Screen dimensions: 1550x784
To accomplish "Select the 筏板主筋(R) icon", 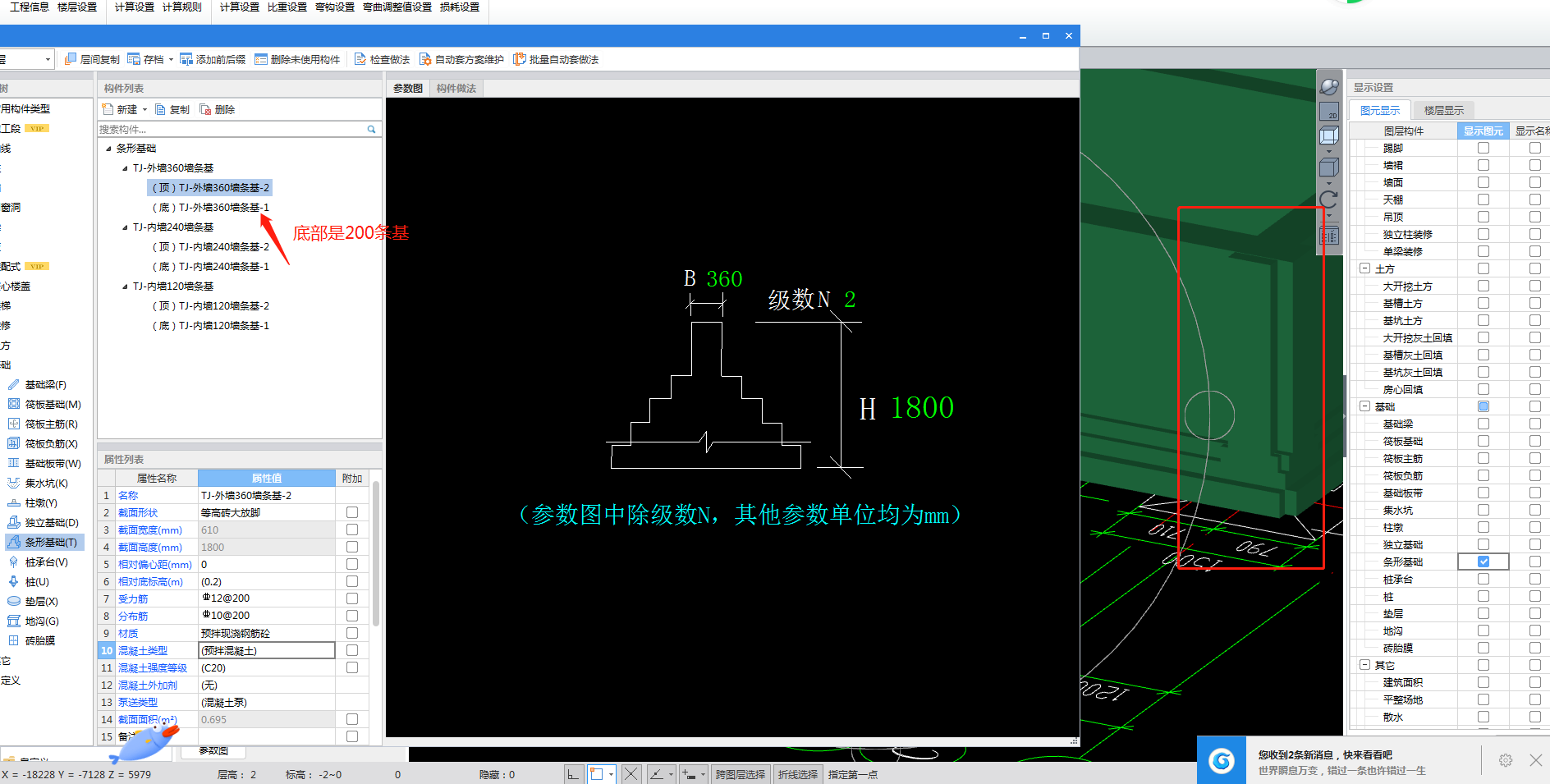I will [14, 424].
